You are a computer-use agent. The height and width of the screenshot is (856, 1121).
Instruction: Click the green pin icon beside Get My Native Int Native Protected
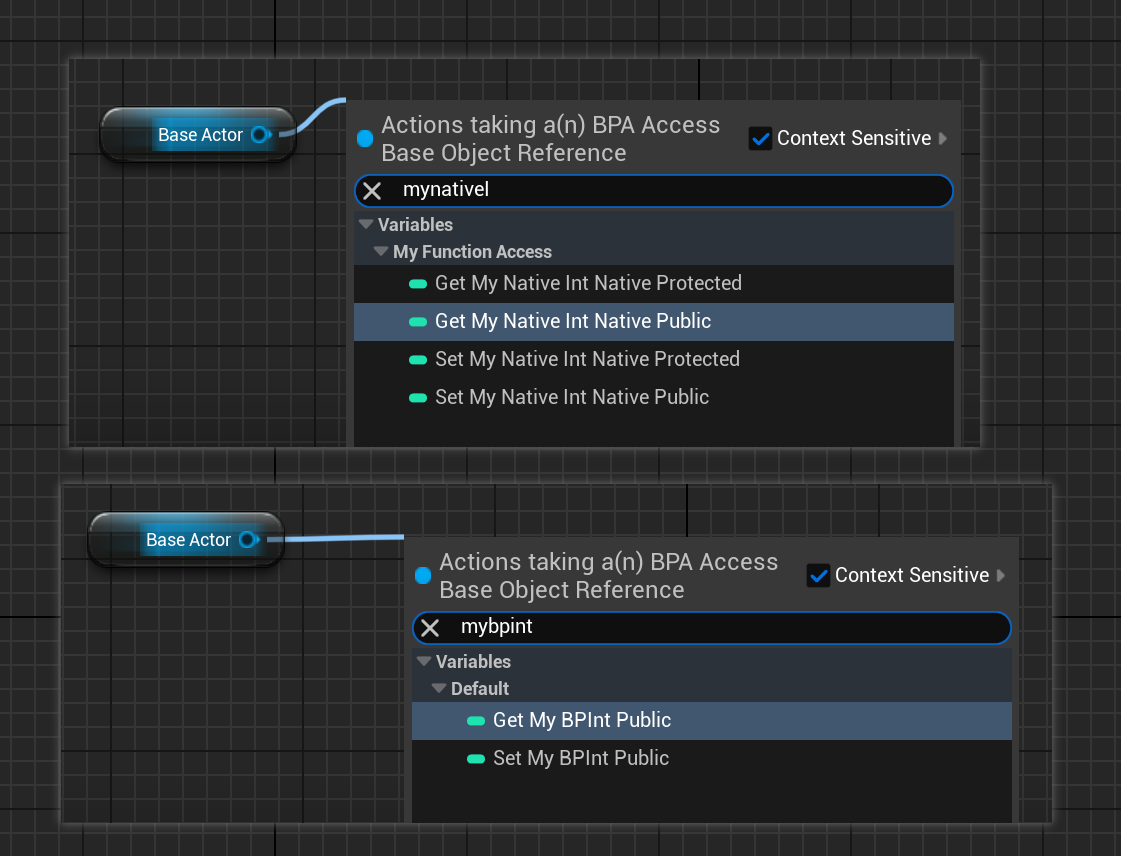click(x=418, y=284)
